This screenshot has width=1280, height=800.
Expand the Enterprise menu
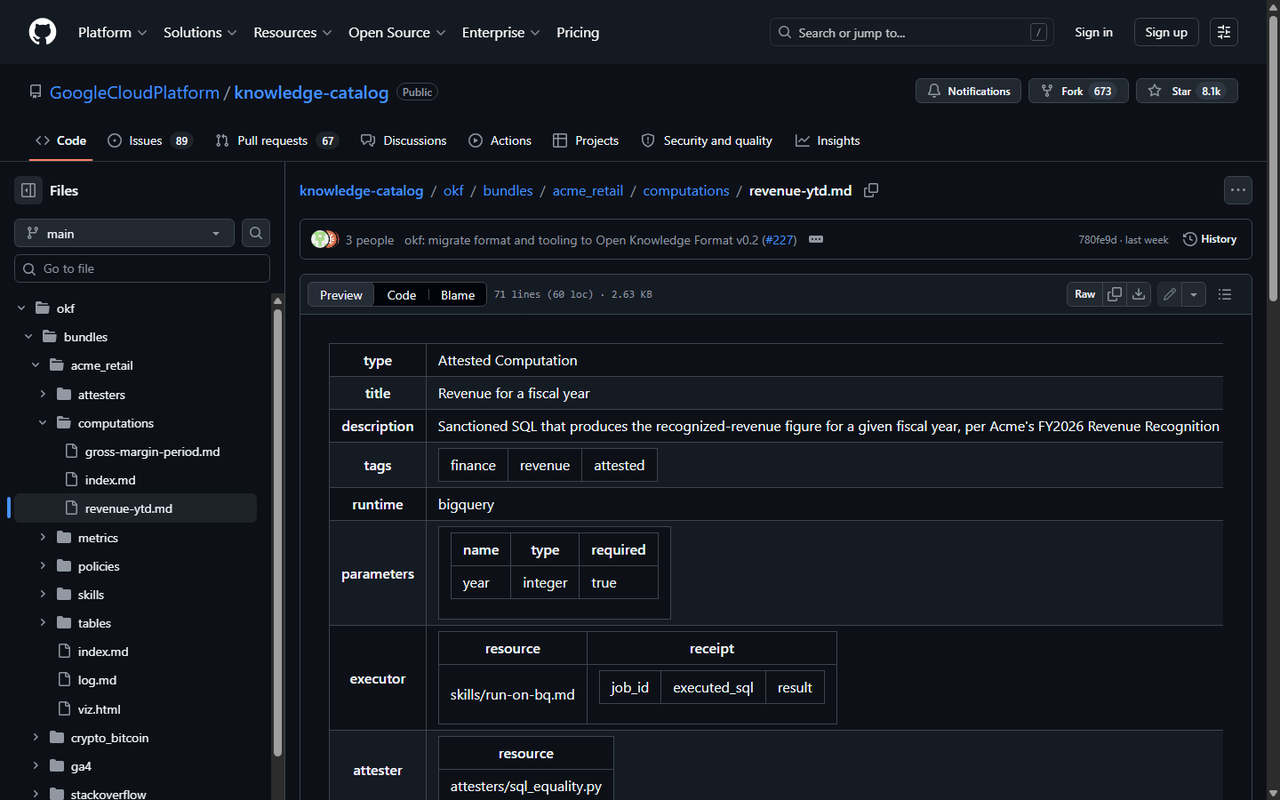[x=501, y=33]
